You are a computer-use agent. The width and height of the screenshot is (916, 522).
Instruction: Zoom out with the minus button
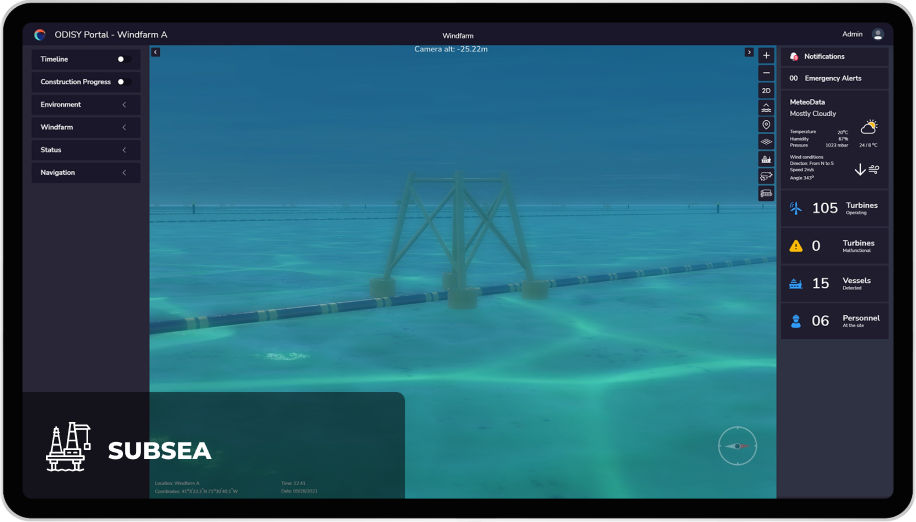(x=766, y=73)
